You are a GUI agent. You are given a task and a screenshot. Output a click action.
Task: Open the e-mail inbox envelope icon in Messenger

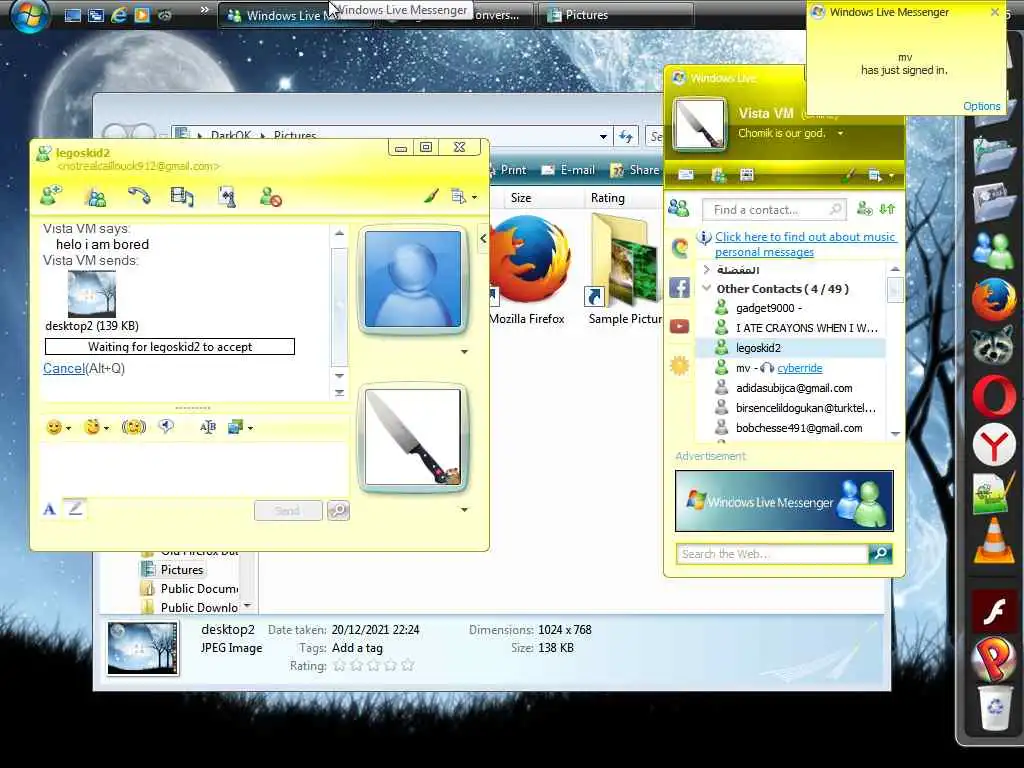686,174
